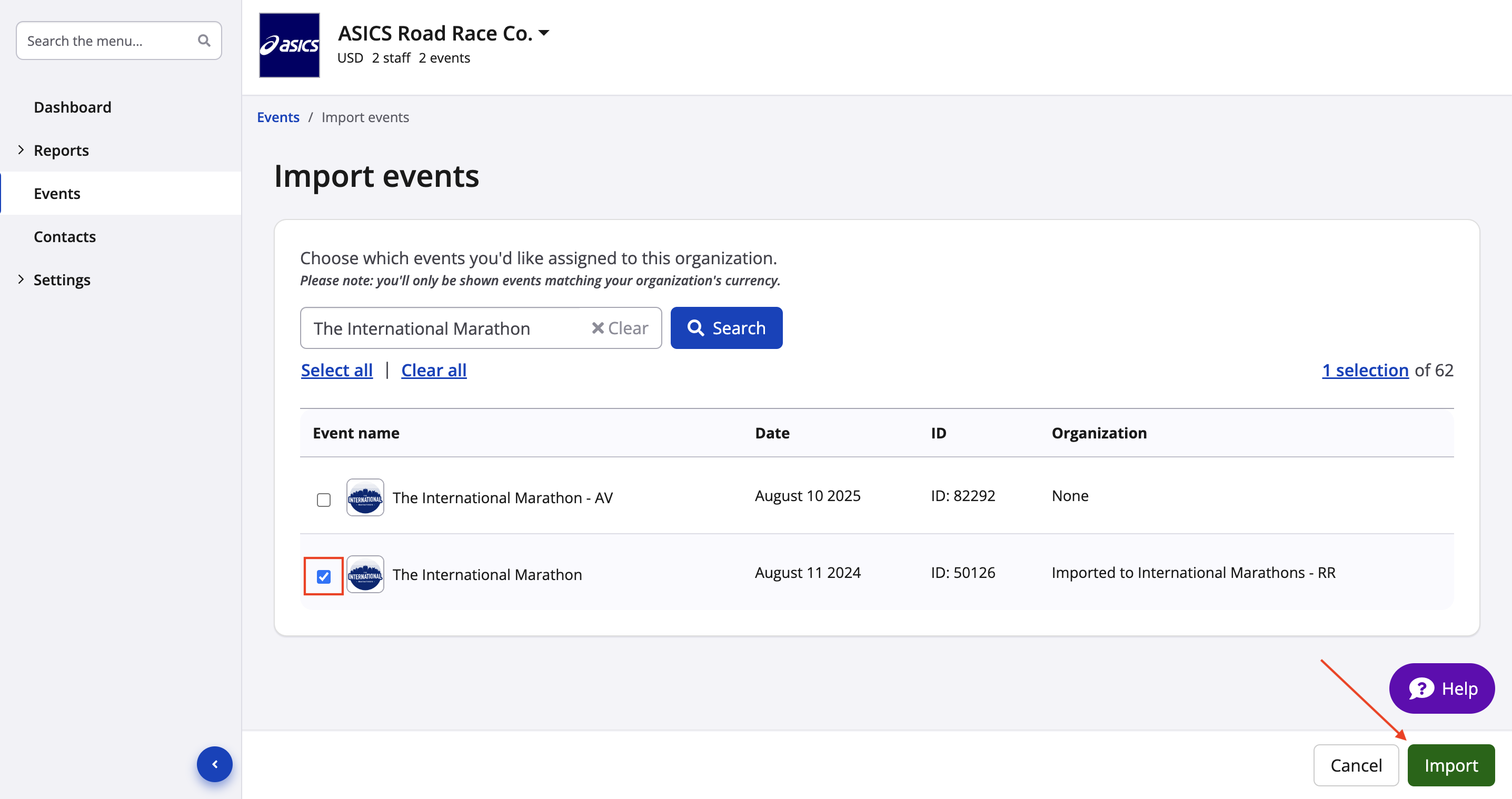Open the Help chat bubble
1512x799 pixels.
[x=1441, y=688]
